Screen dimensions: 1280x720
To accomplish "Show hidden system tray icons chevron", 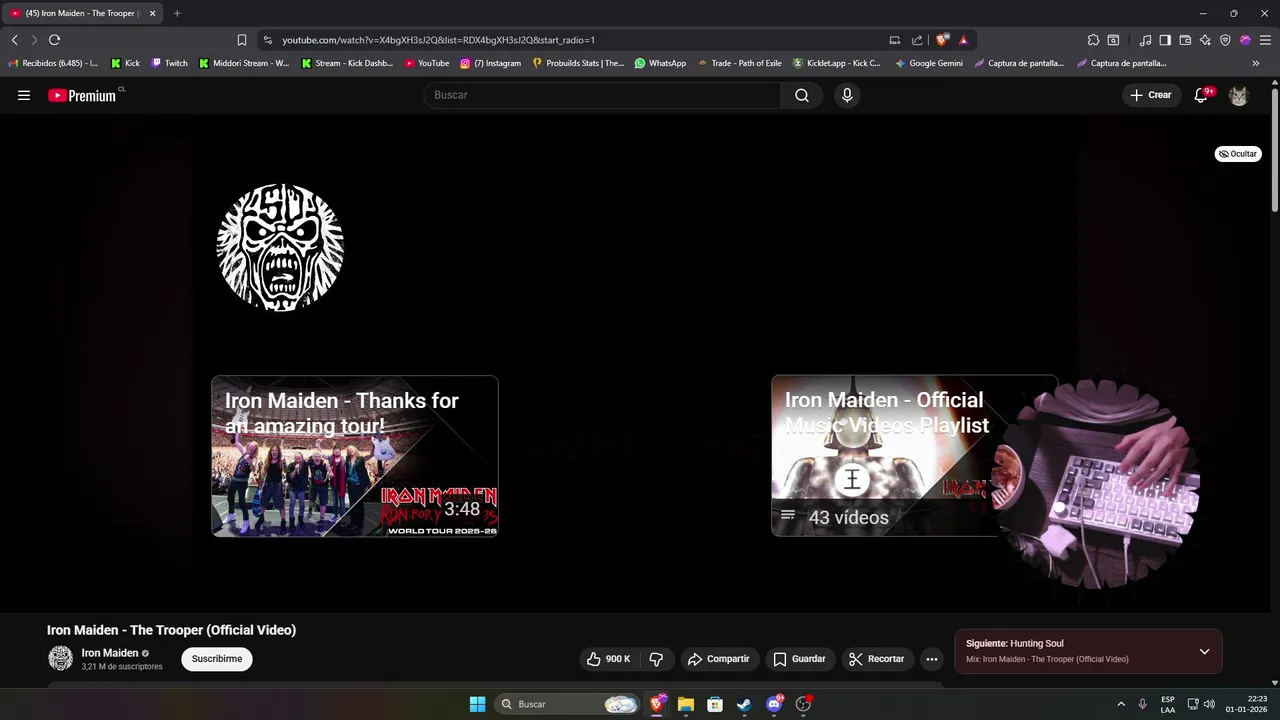I will (1120, 704).
